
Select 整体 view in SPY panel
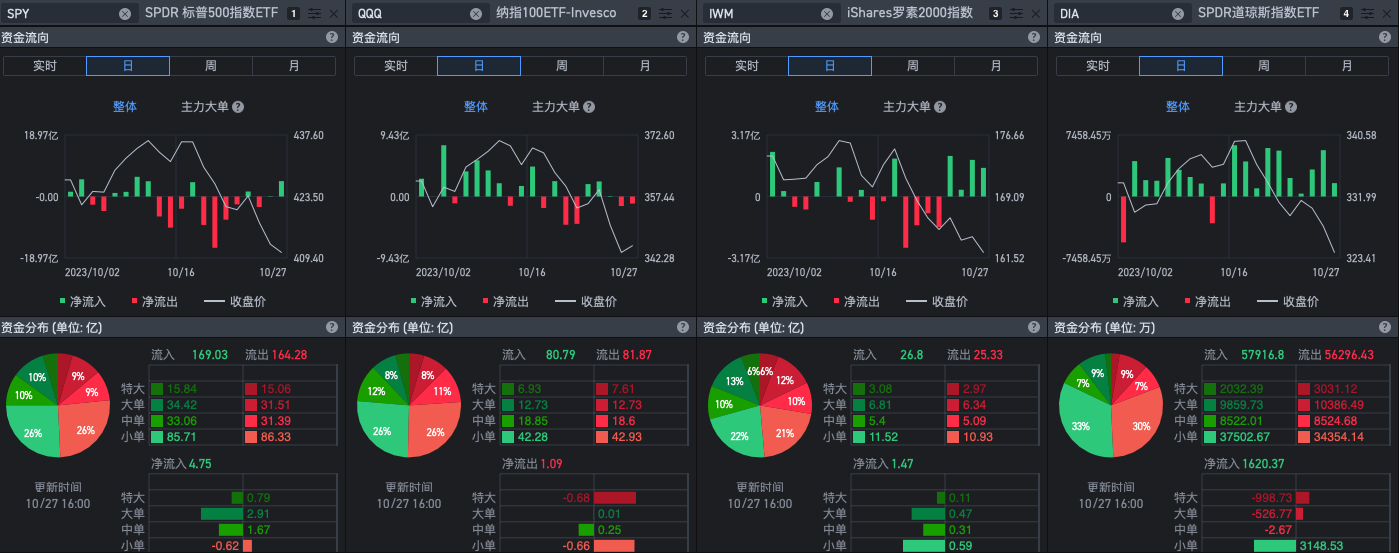pos(125,107)
